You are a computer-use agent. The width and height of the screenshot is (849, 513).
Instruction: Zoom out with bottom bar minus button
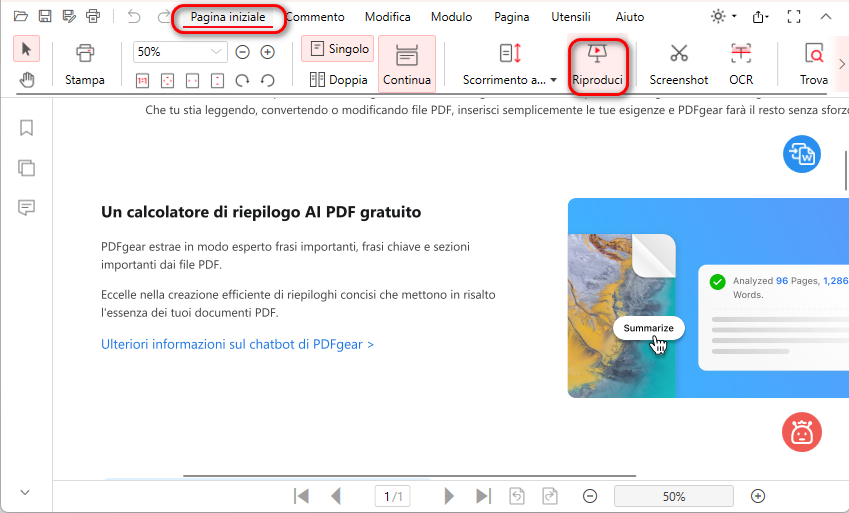click(x=590, y=496)
